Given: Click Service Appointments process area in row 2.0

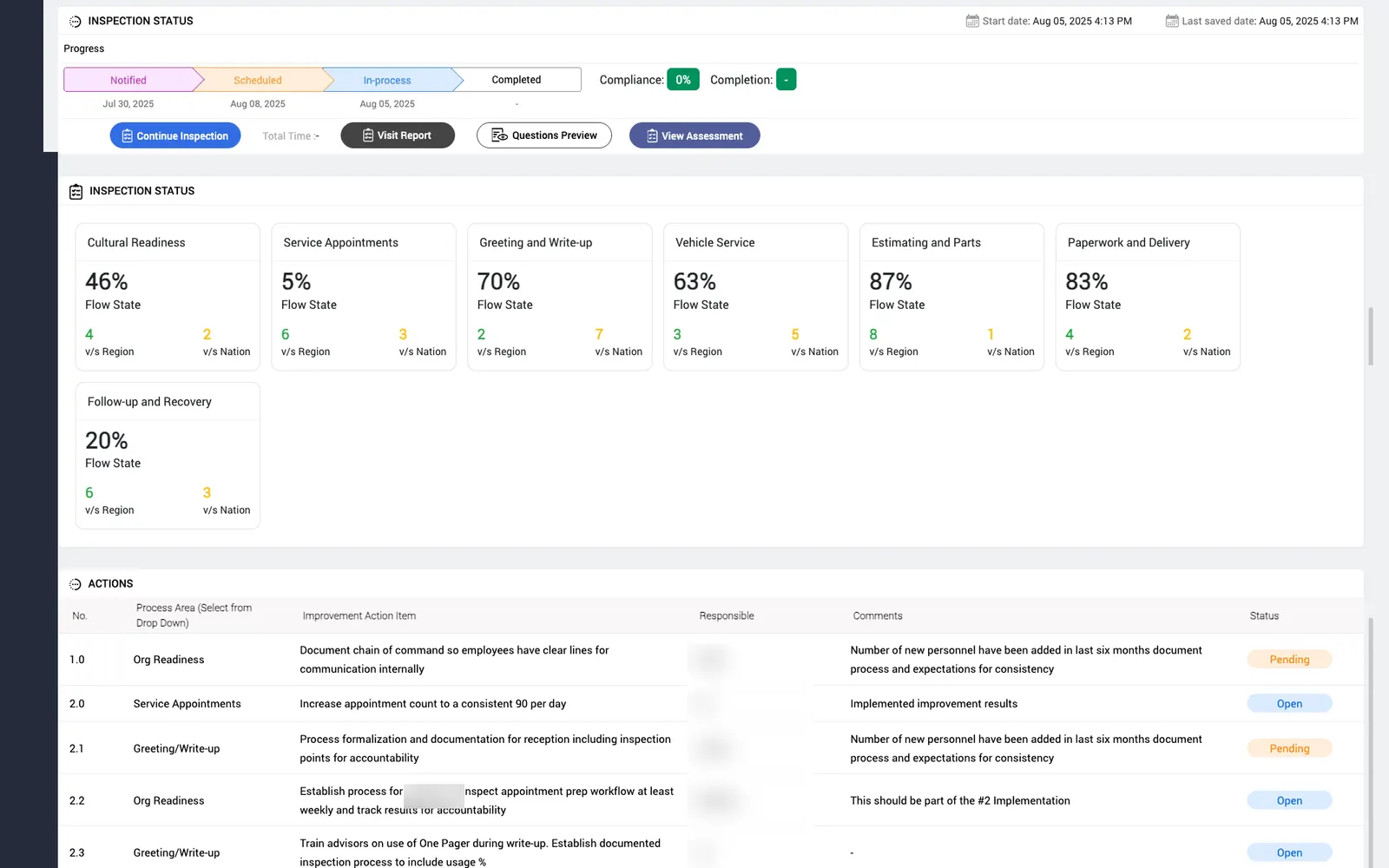Looking at the screenshot, I should (x=187, y=704).
